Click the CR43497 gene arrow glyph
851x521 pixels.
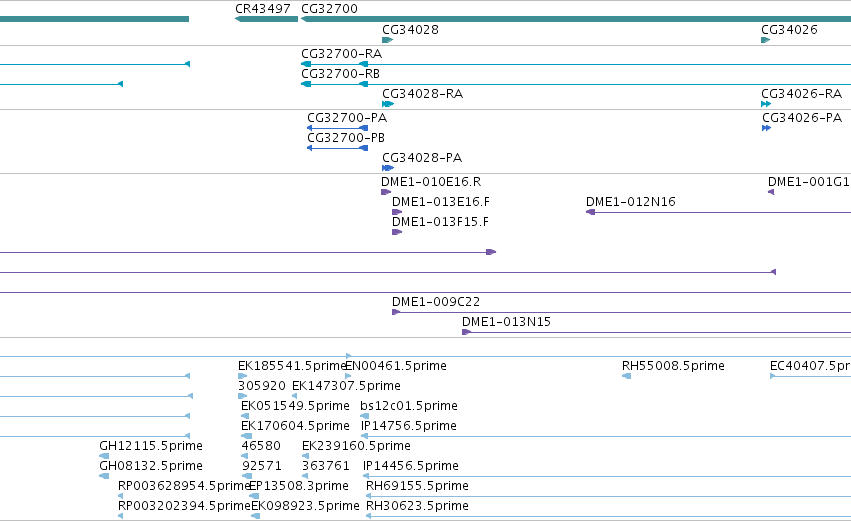[266, 19]
